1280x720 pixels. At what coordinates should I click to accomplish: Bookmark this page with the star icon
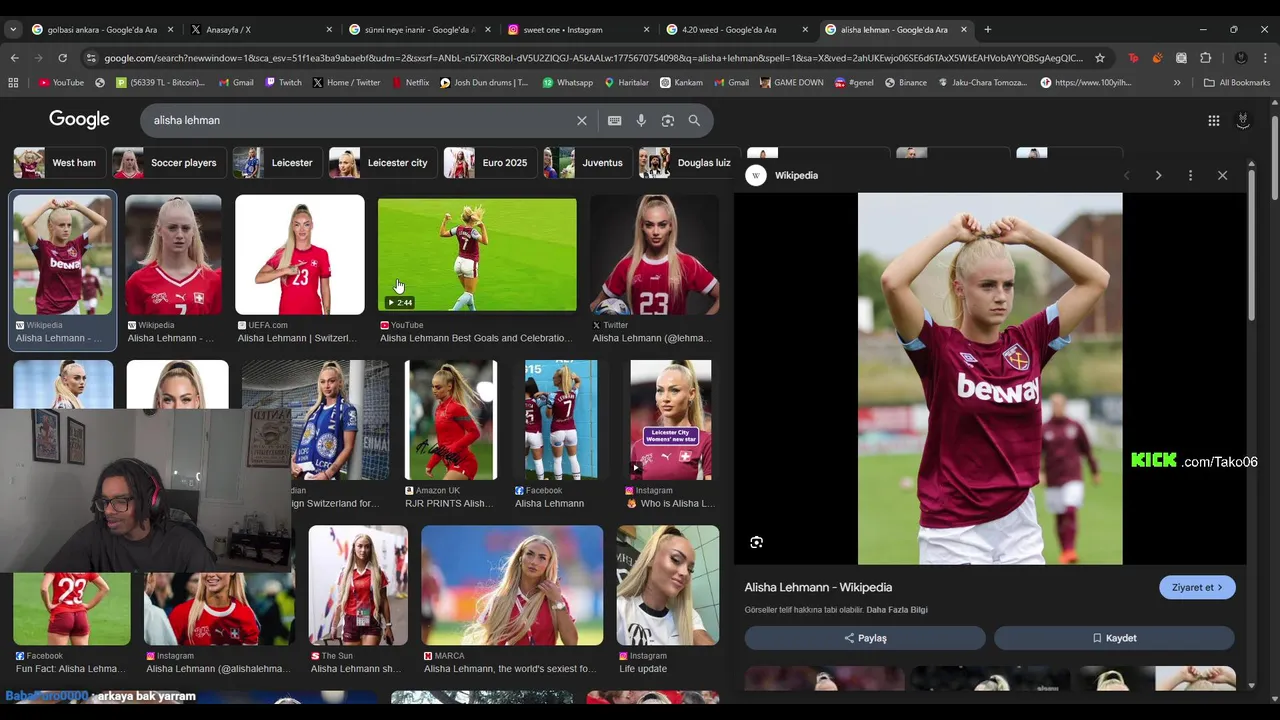[x=1100, y=58]
